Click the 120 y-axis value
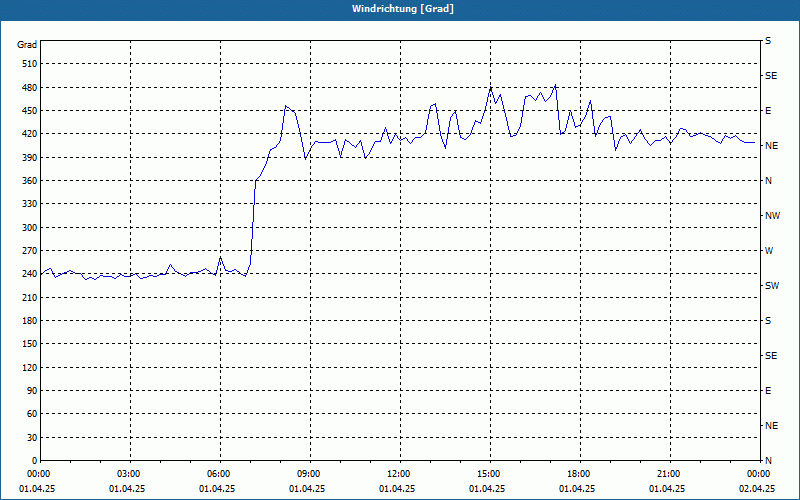The width and height of the screenshot is (800, 500). [30, 367]
